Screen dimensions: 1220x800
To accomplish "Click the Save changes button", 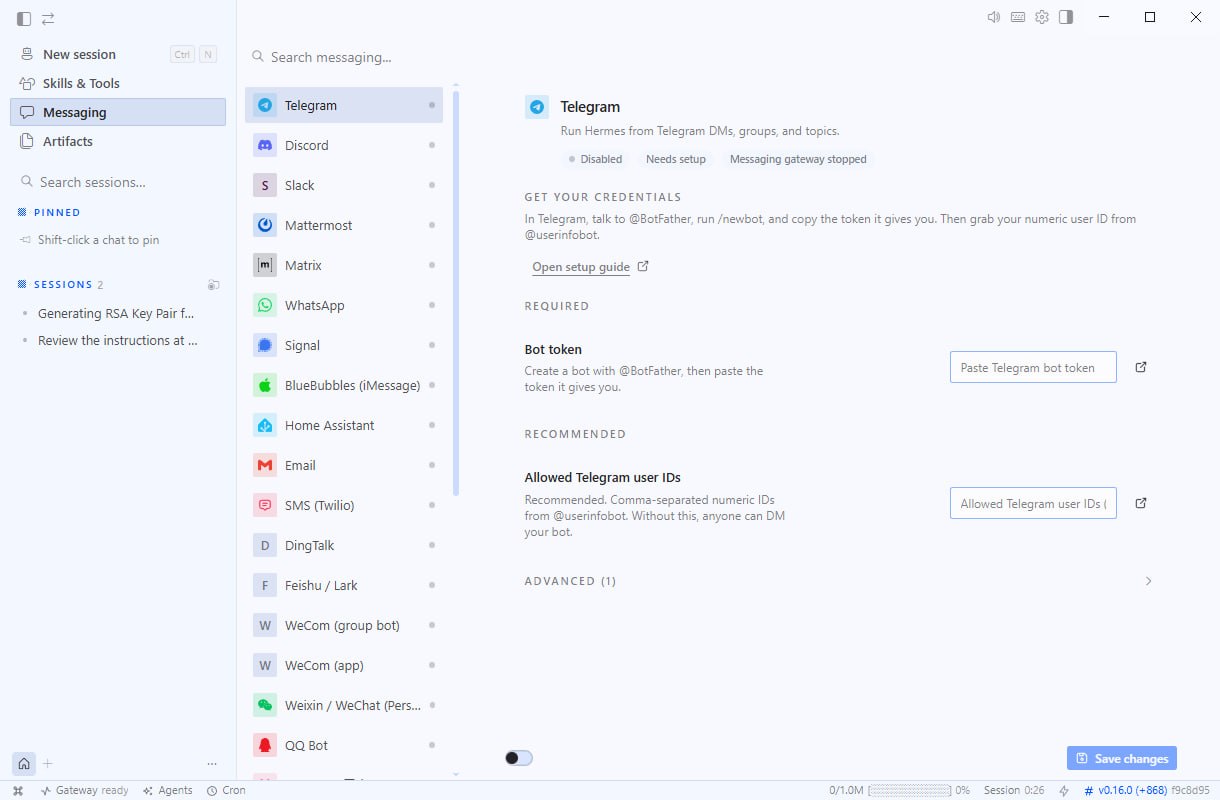I will coord(1122,758).
